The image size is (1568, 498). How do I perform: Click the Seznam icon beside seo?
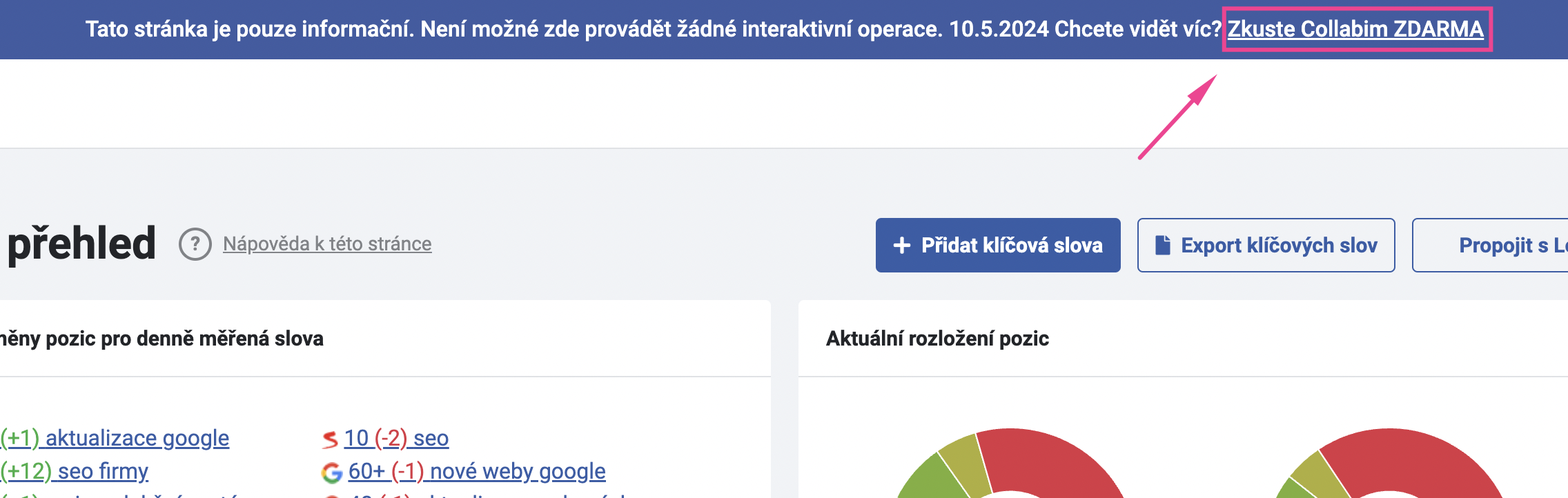click(x=331, y=439)
